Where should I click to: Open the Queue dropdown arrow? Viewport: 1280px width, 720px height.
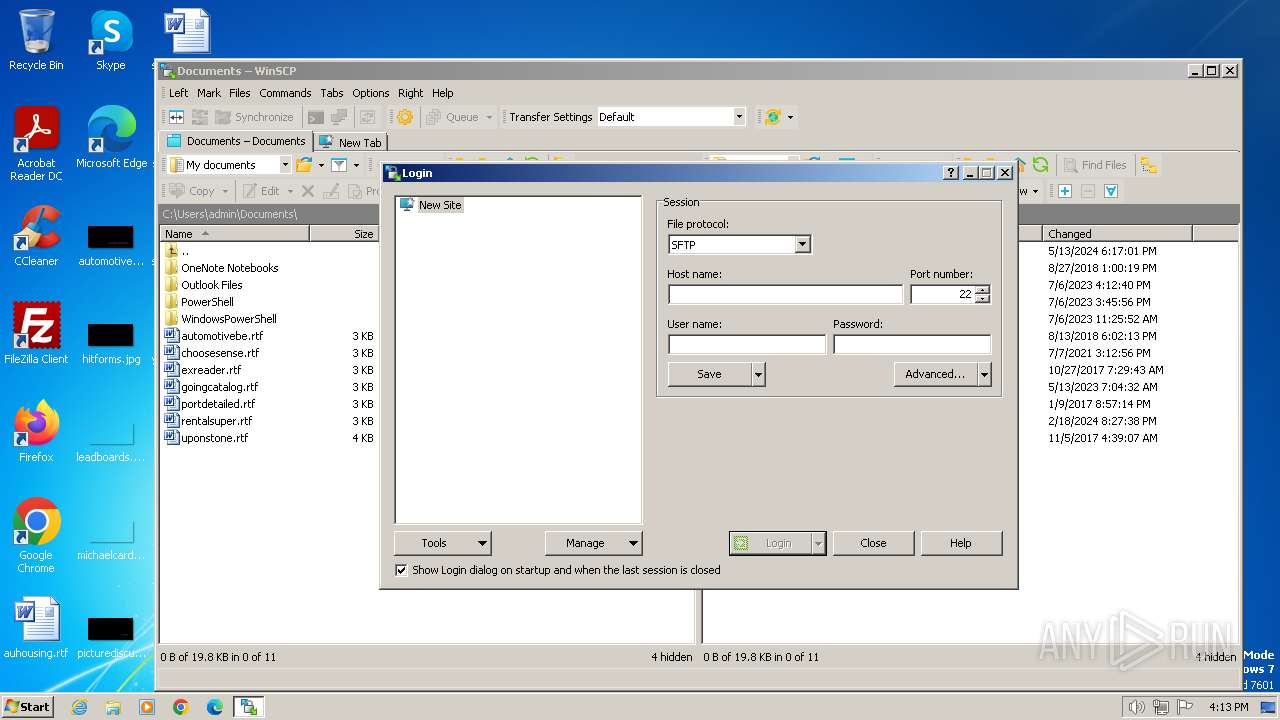[x=490, y=117]
